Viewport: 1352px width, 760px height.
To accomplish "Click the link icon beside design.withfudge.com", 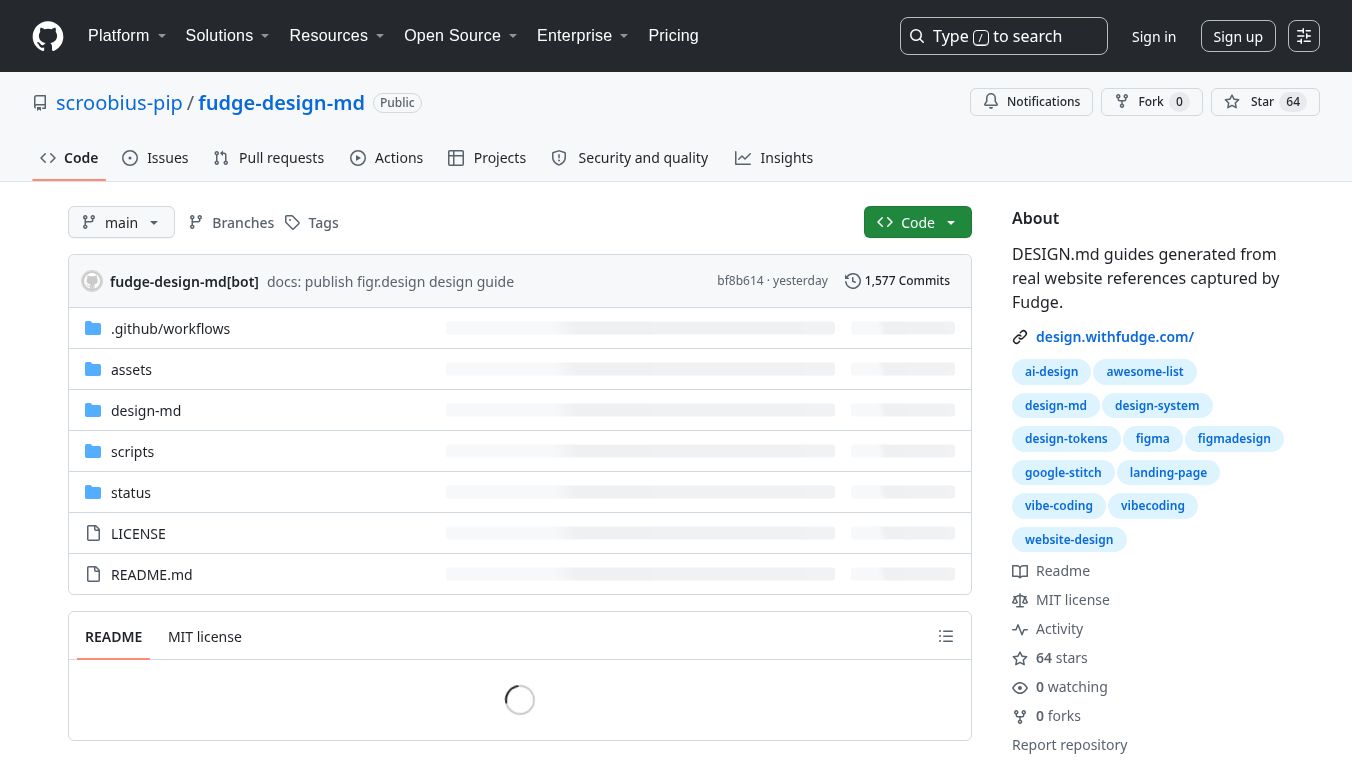I will click(1020, 337).
